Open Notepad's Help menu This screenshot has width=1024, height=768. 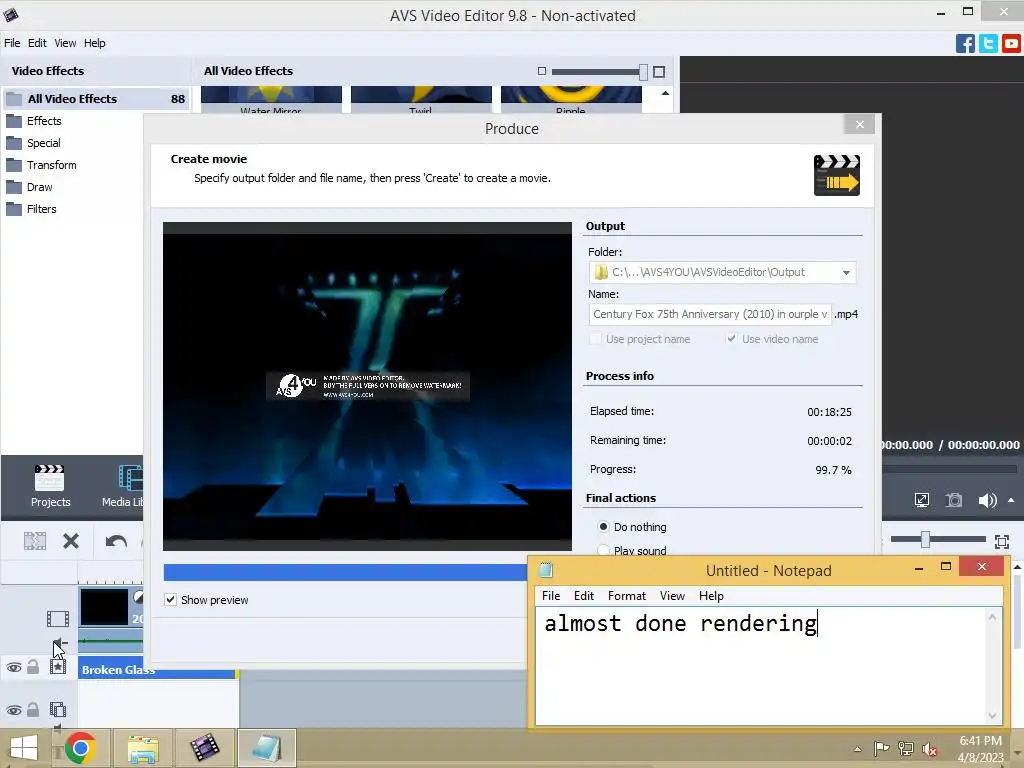pyautogui.click(x=711, y=596)
